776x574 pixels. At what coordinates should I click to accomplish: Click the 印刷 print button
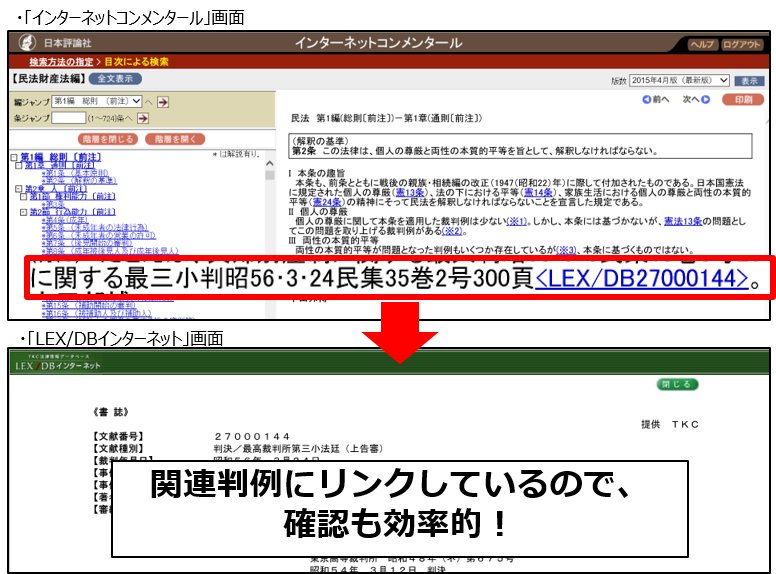coord(743,100)
